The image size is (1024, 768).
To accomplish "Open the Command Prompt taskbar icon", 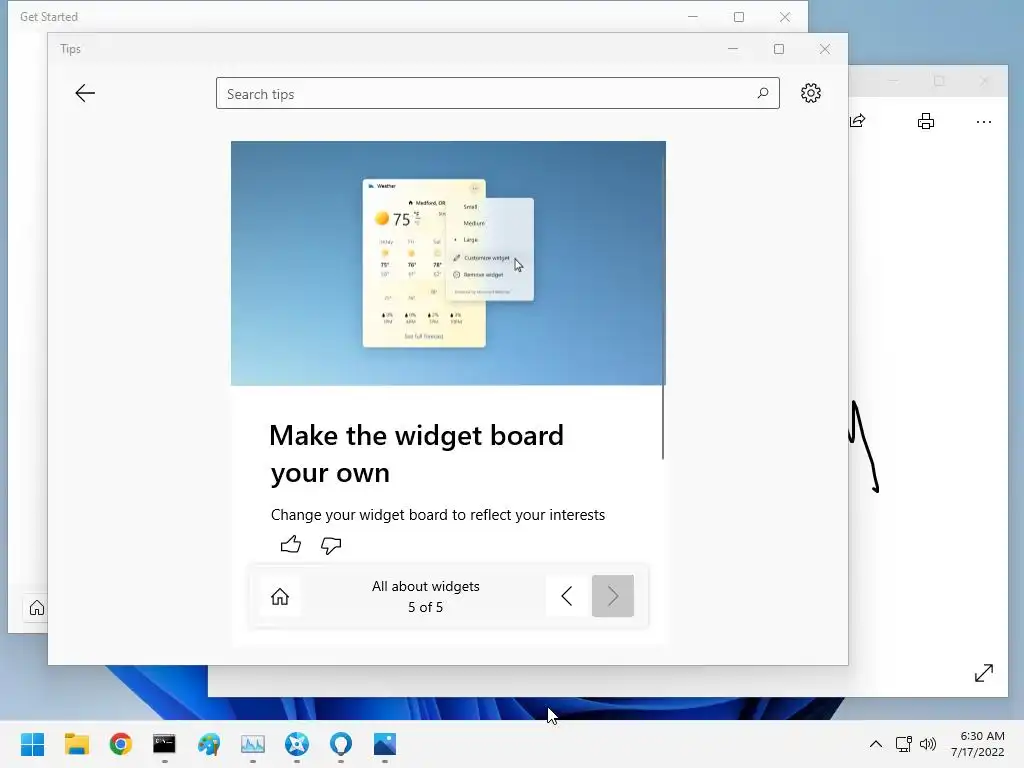I will (x=165, y=744).
